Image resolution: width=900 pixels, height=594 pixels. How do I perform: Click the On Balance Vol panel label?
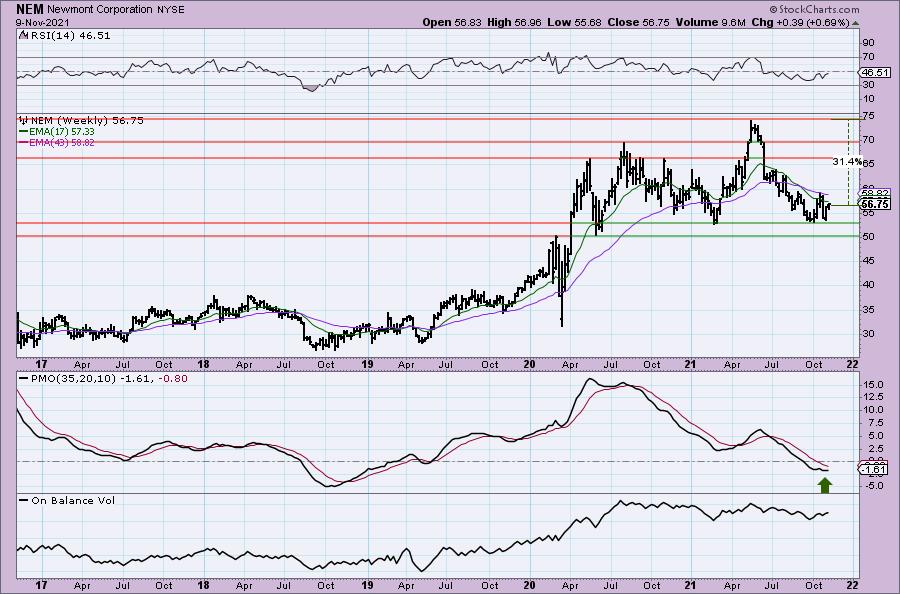coord(73,500)
